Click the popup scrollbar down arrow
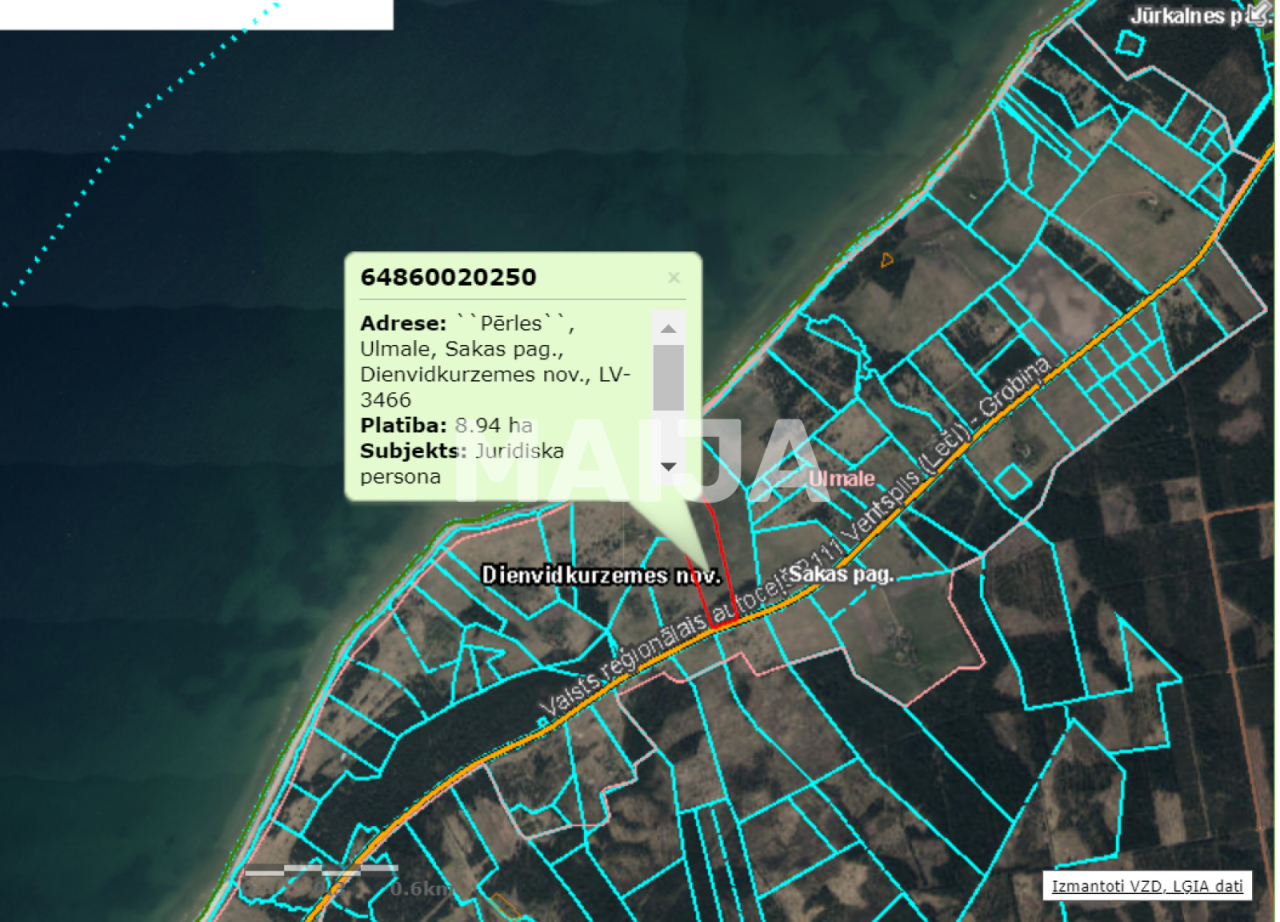 pyautogui.click(x=669, y=466)
